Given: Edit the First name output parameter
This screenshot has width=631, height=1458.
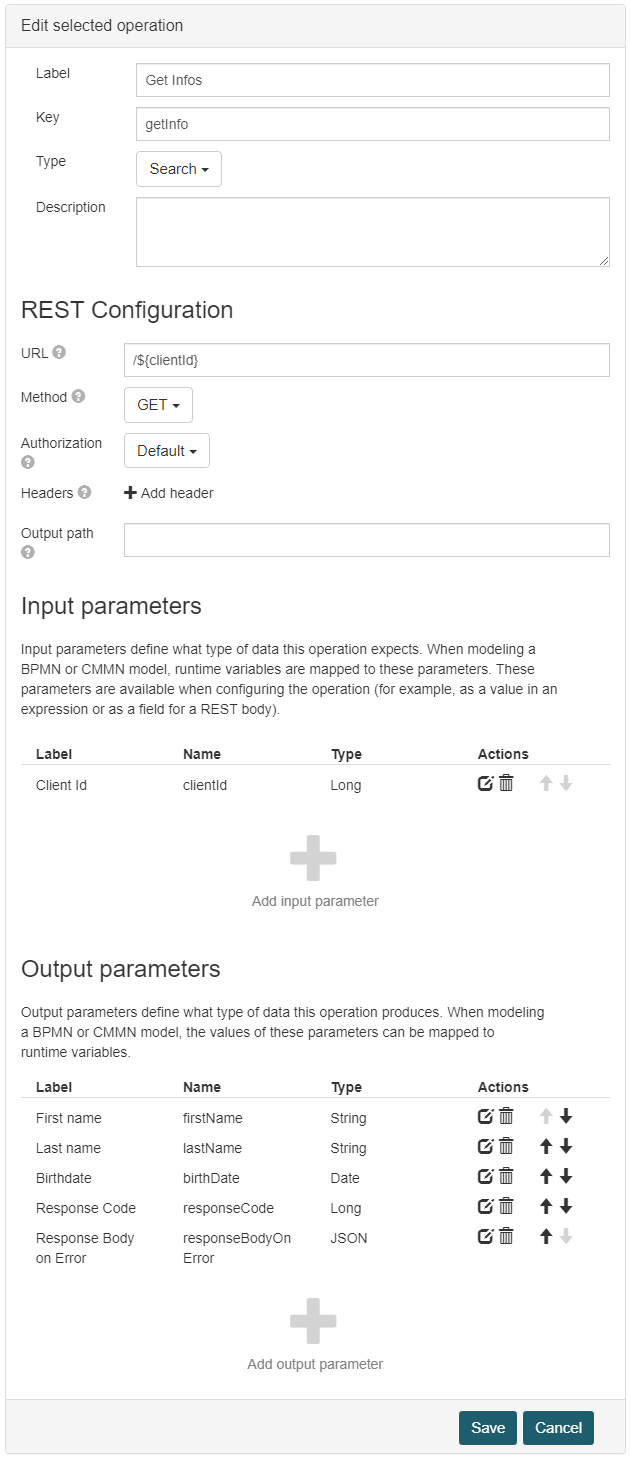Looking at the screenshot, I should (485, 1117).
